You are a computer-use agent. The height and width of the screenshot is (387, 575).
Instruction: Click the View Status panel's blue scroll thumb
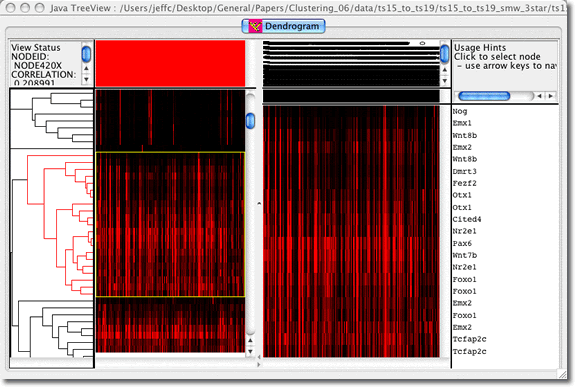(x=86, y=54)
